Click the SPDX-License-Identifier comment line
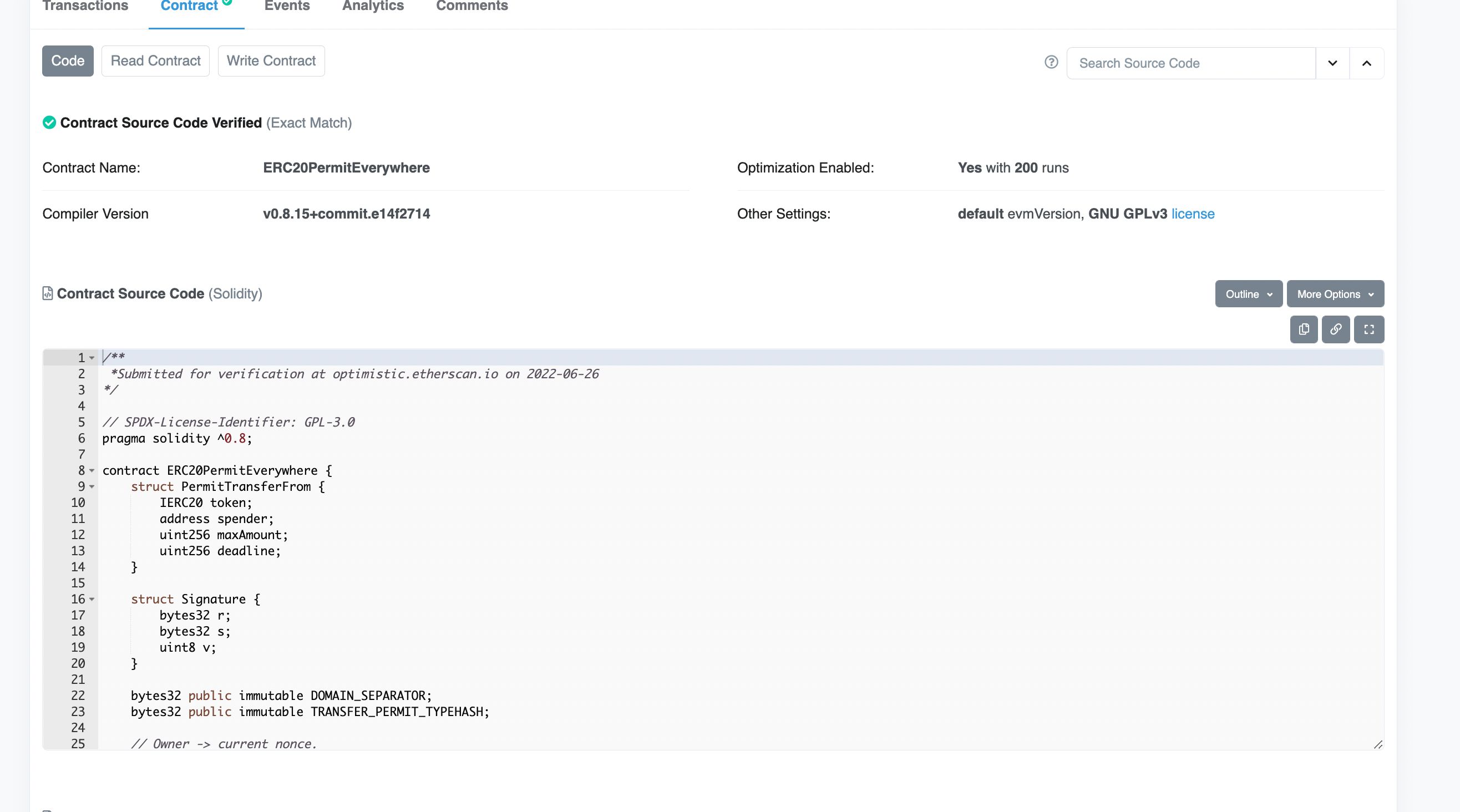Image resolution: width=1460 pixels, height=812 pixels. 229,422
